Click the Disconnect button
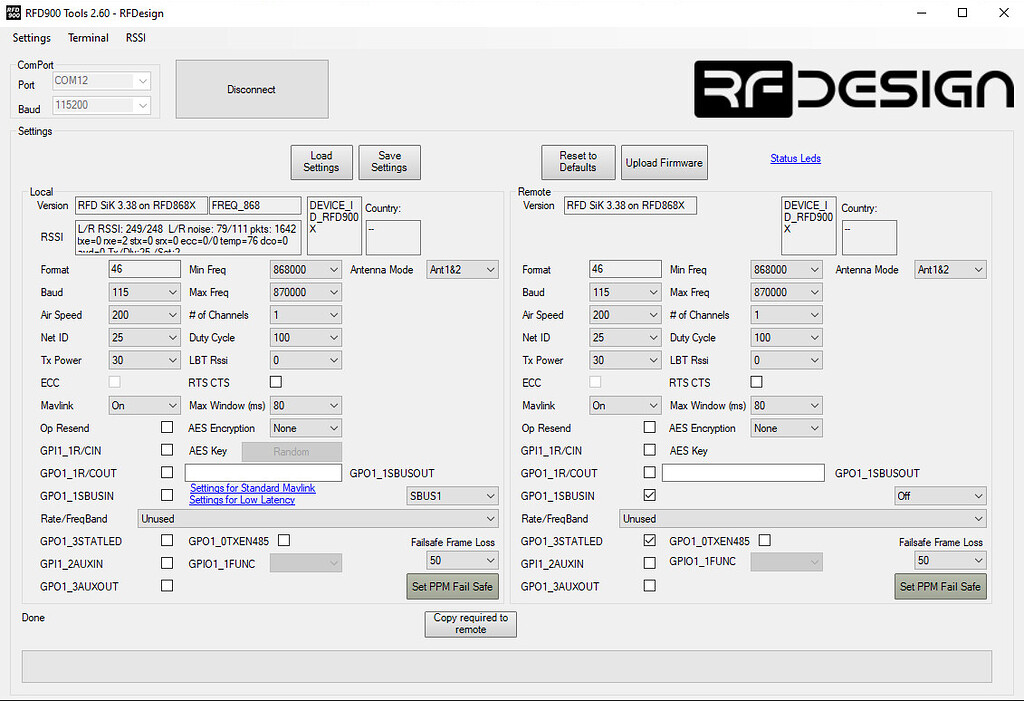The height and width of the screenshot is (701, 1024). pos(251,89)
